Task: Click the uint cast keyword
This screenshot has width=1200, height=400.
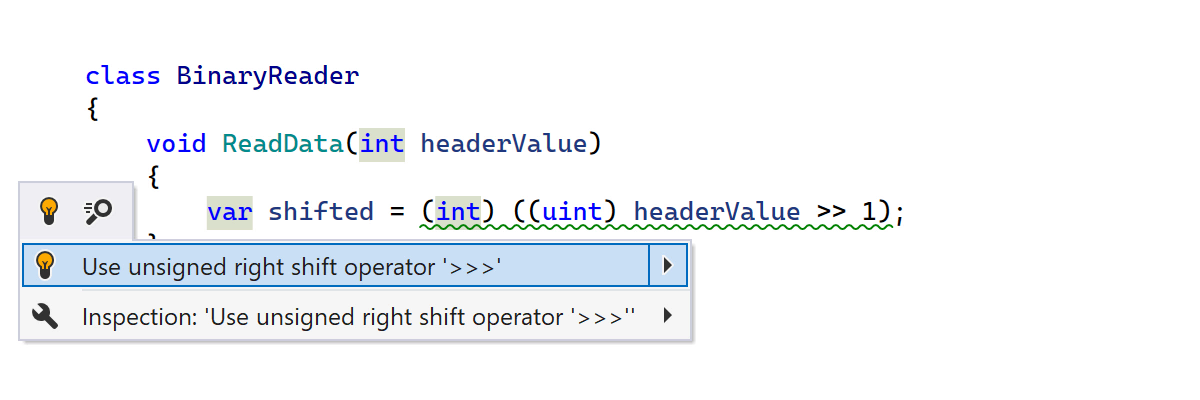Action: click(573, 212)
